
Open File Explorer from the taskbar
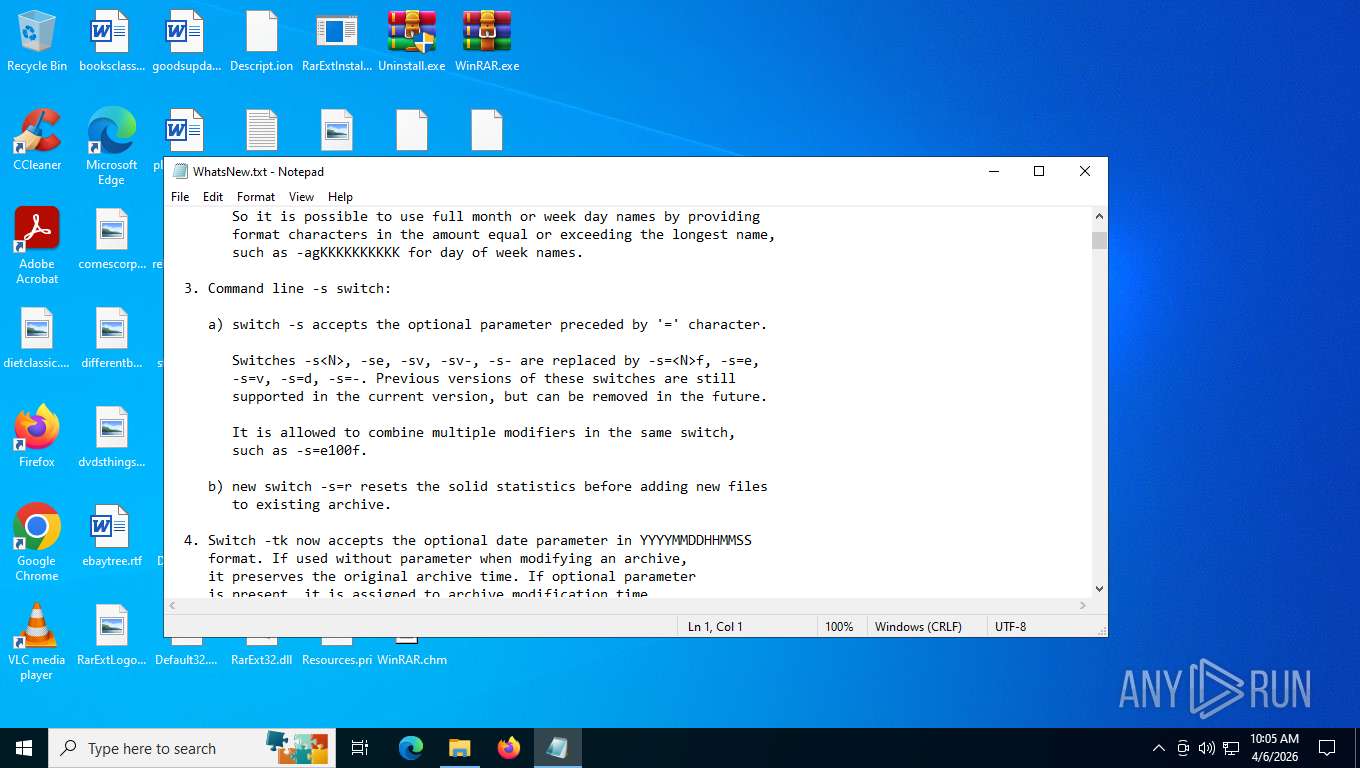point(460,748)
